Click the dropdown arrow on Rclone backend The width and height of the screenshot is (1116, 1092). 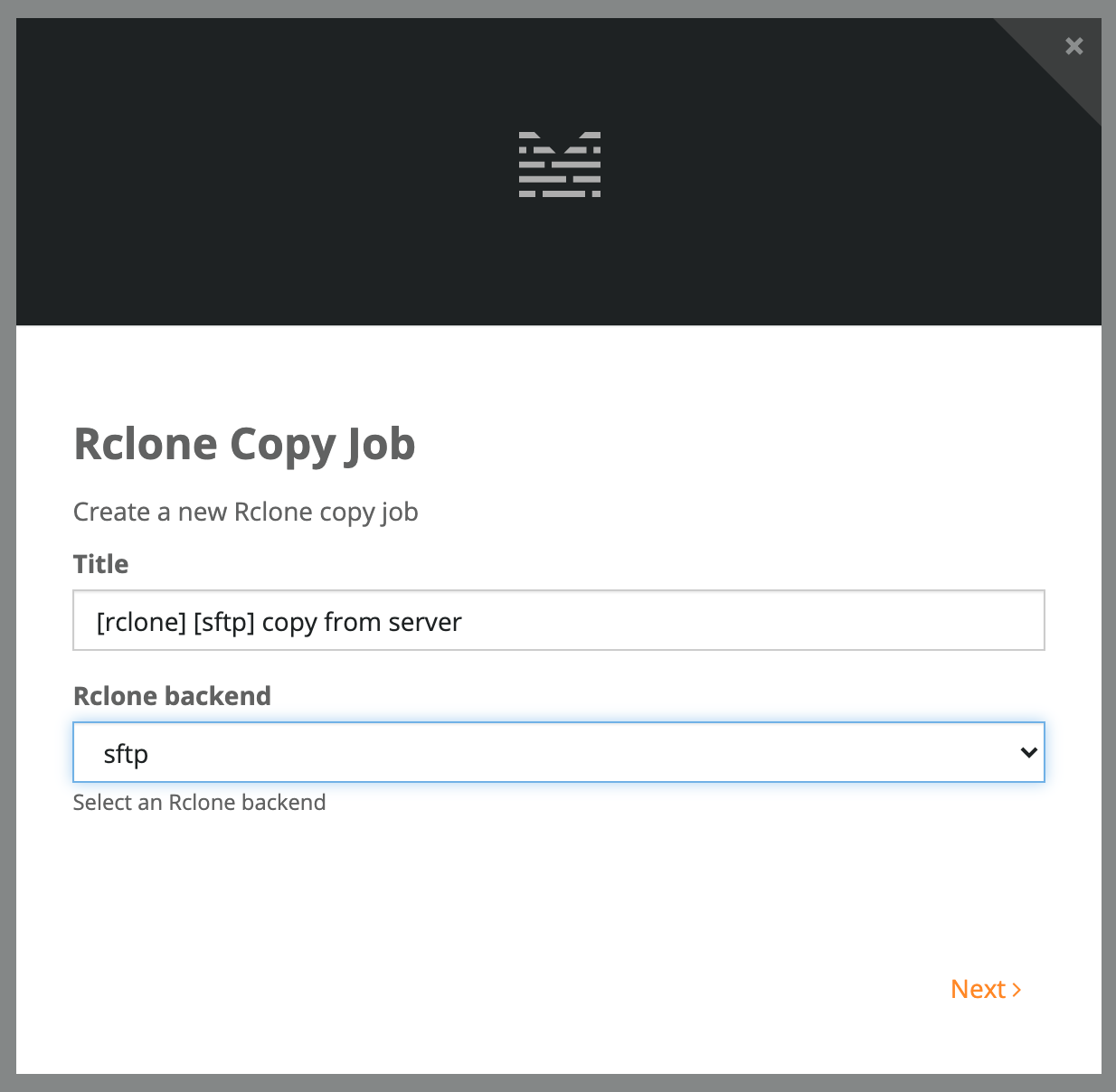coord(1028,752)
